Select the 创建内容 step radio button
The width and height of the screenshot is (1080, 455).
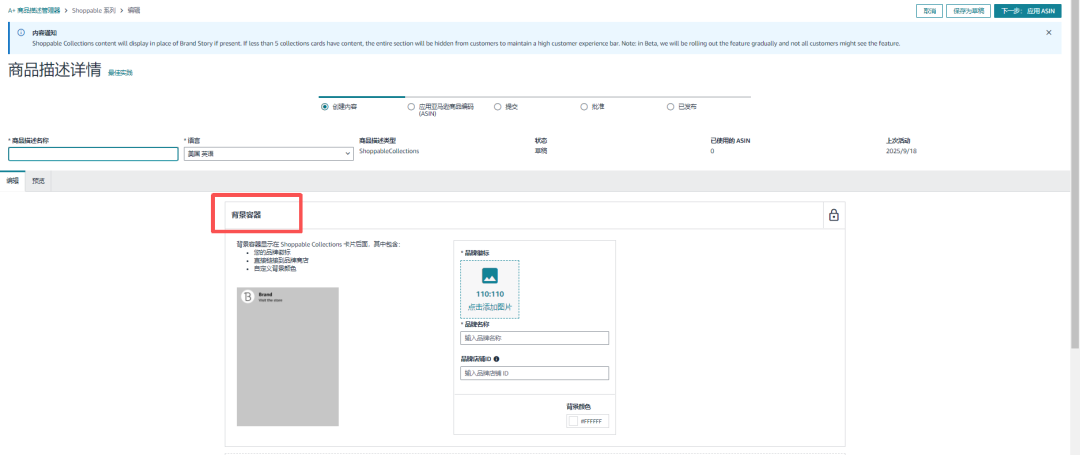pos(324,105)
